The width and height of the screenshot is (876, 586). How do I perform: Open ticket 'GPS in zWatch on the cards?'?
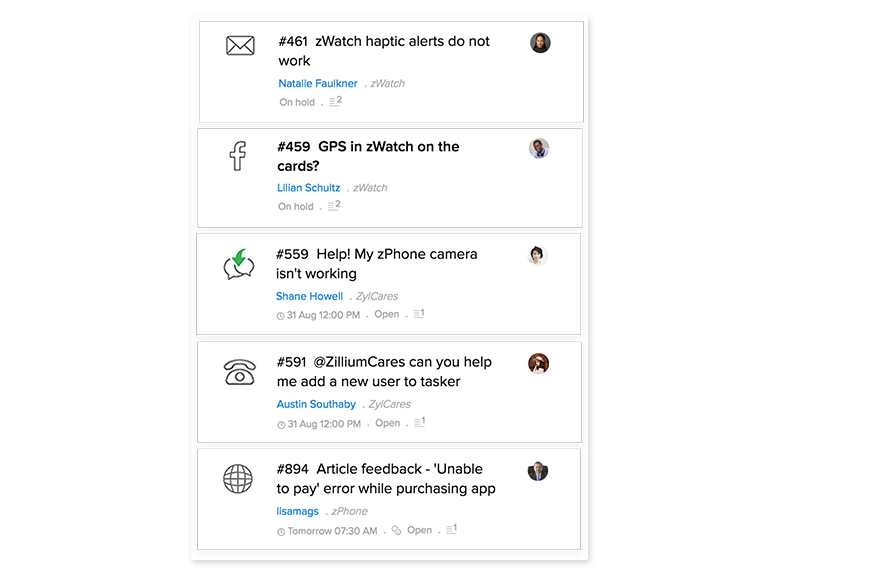[368, 156]
